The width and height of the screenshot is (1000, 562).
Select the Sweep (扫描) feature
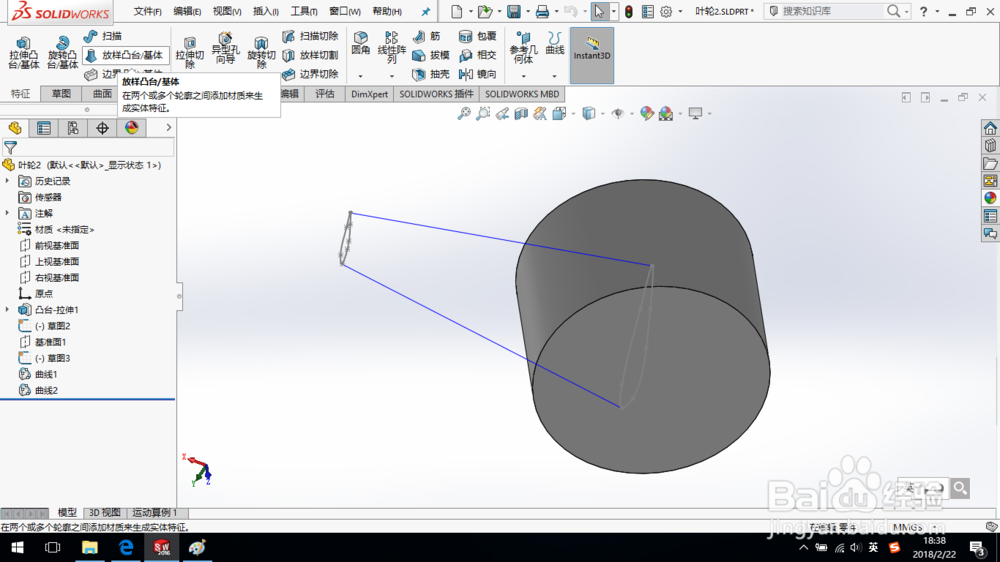tap(103, 36)
